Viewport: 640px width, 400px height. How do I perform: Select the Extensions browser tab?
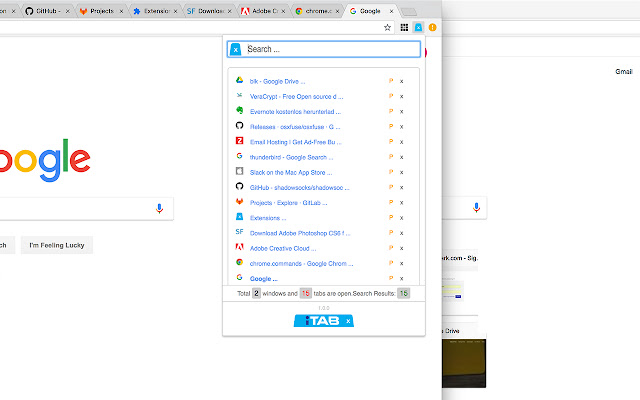(155, 11)
